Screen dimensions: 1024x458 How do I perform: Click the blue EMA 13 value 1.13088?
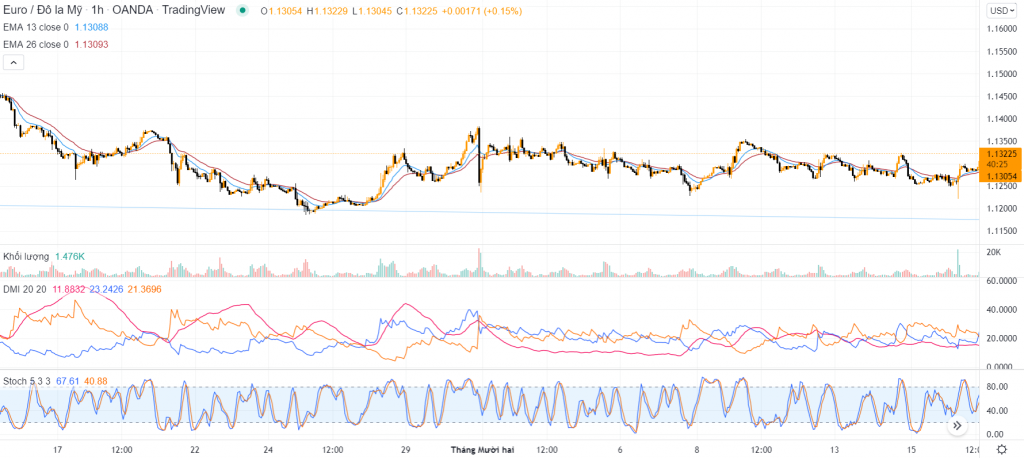[92, 28]
